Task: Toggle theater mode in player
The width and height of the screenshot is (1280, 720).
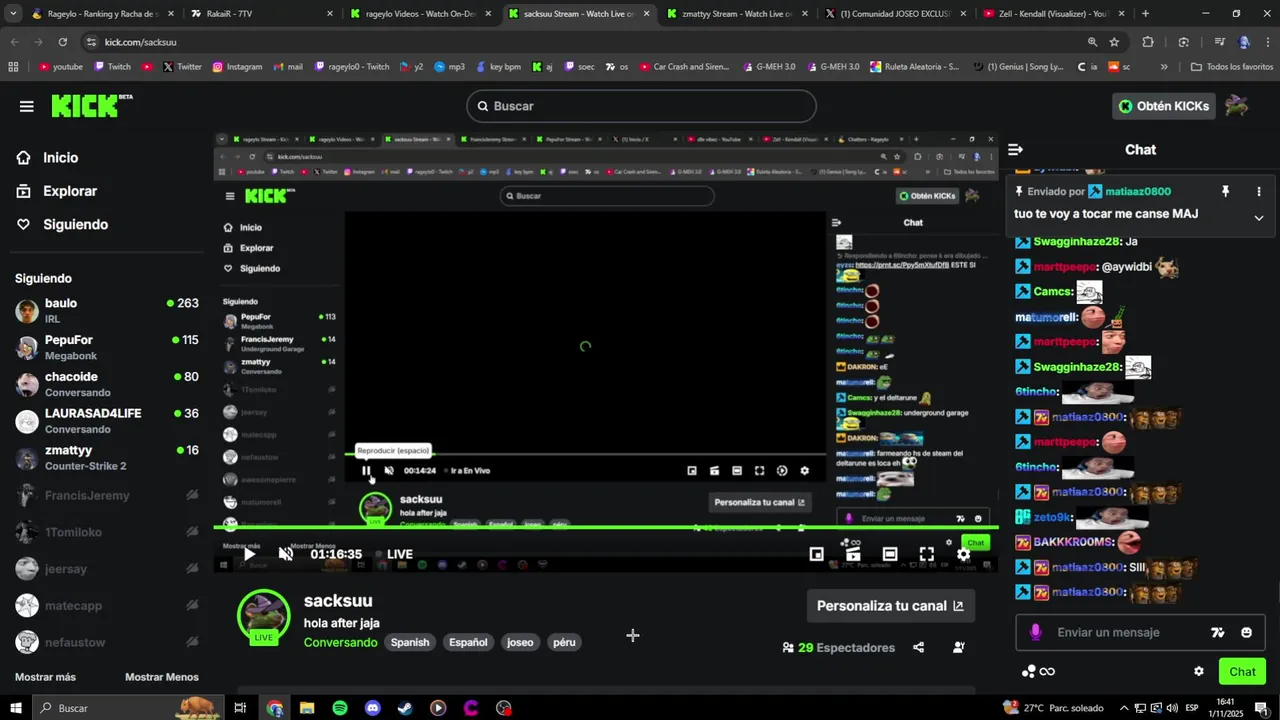Action: 890,554
